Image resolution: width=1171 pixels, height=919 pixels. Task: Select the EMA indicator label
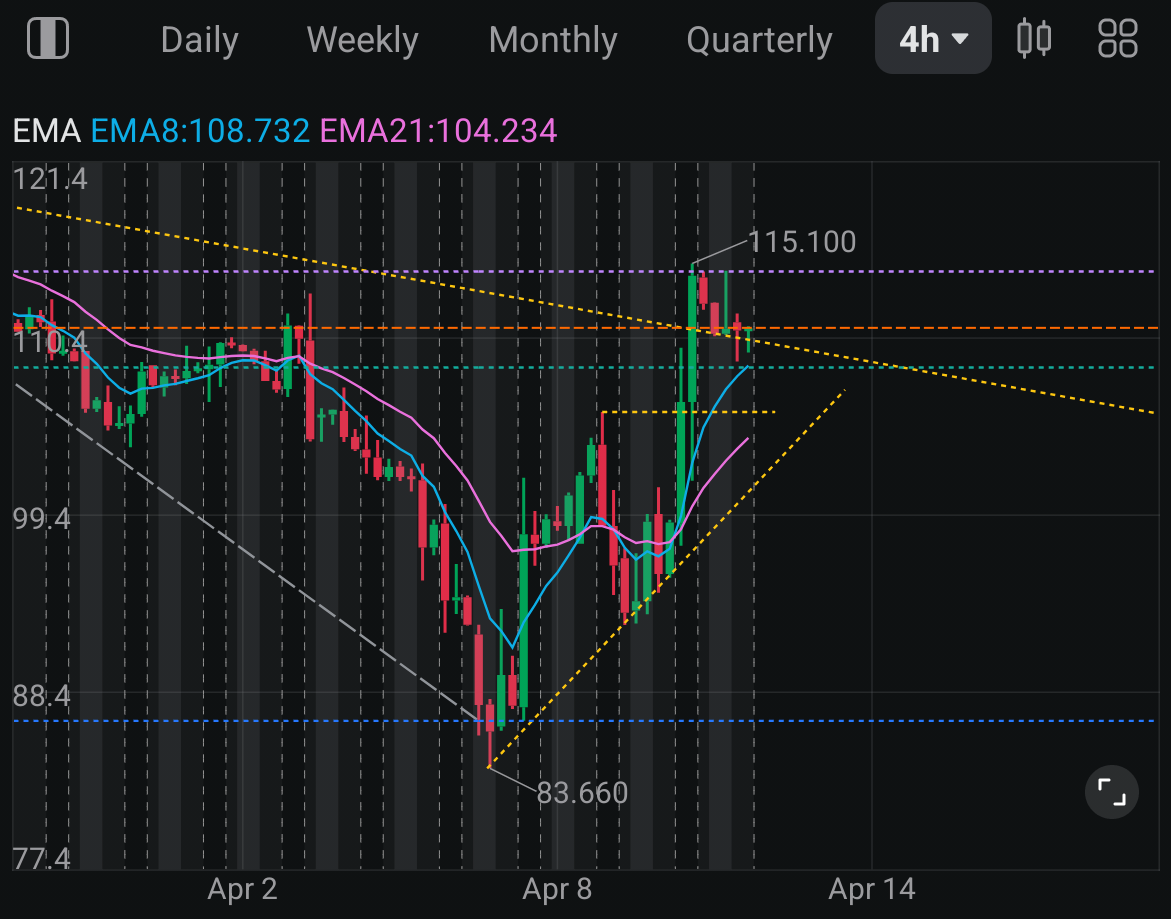[x=46, y=131]
